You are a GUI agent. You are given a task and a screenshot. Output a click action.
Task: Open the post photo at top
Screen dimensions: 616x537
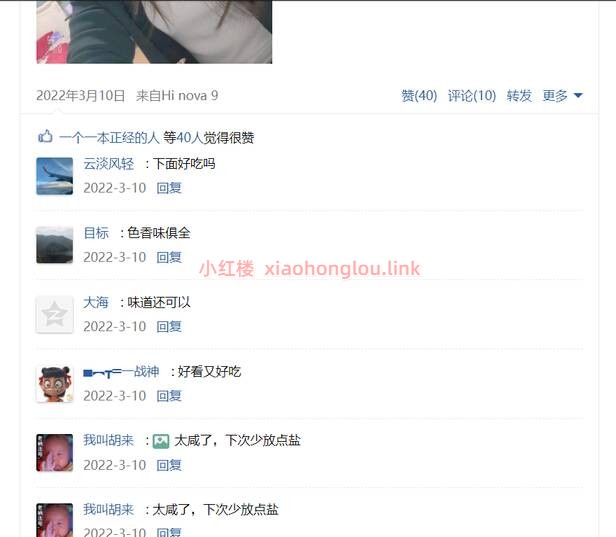tap(154, 32)
